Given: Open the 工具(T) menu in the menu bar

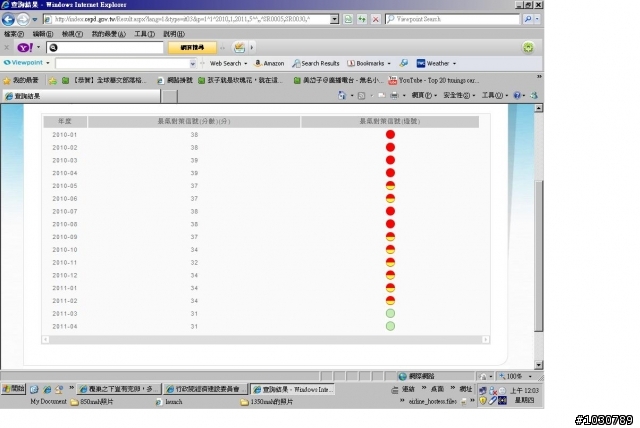Looking at the screenshot, I should tap(144, 34).
